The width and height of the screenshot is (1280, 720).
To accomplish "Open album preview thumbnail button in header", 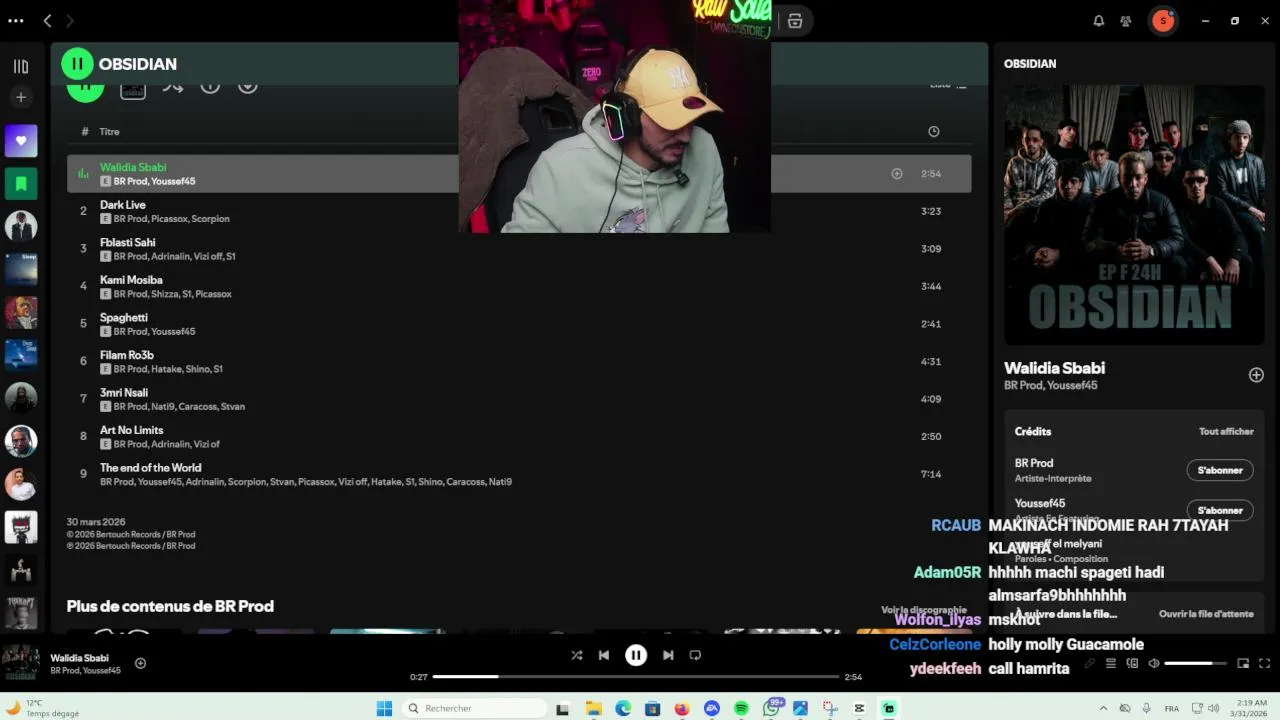I will (133, 89).
